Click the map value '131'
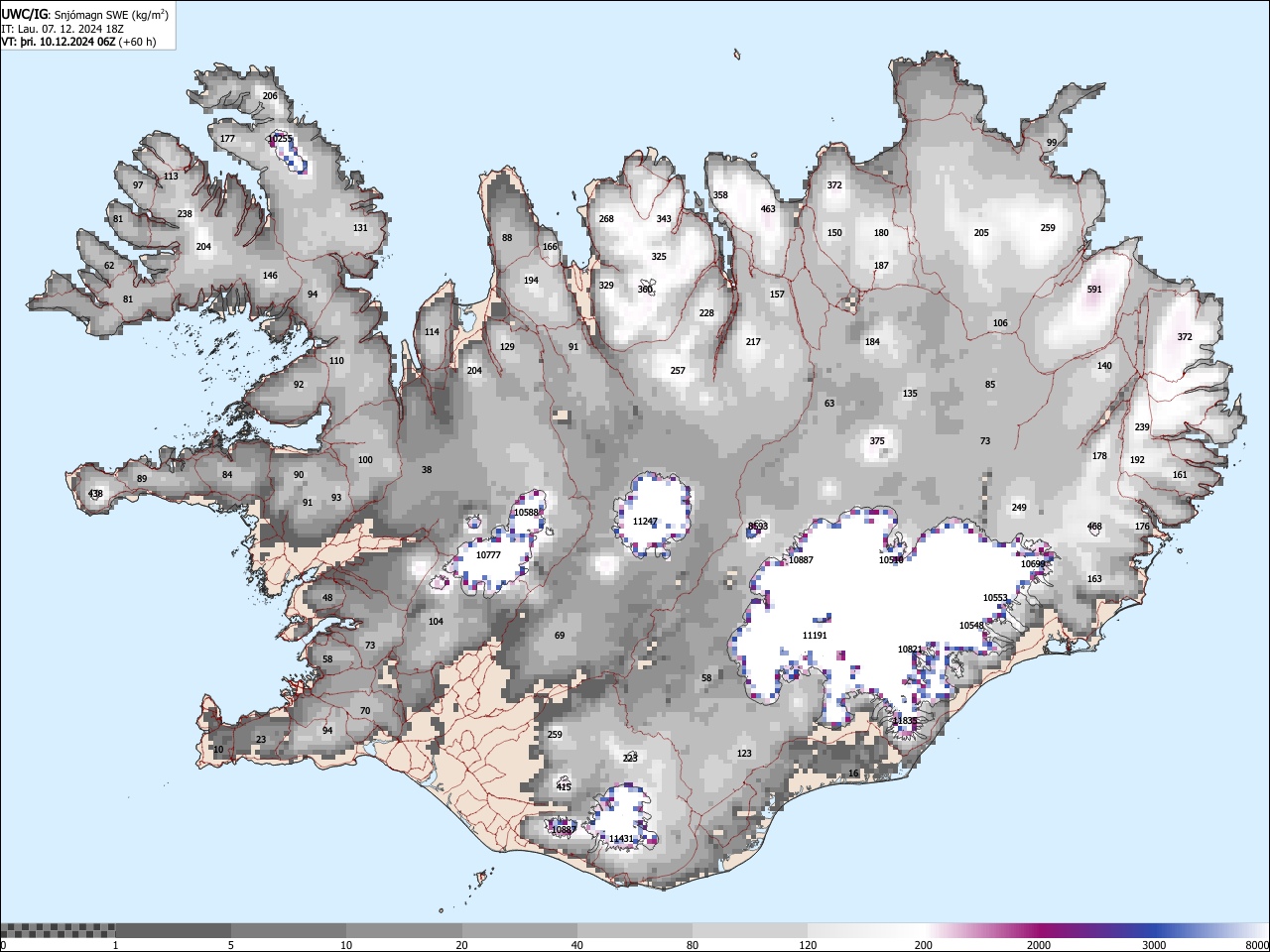This screenshot has width=1270, height=952. (360, 227)
